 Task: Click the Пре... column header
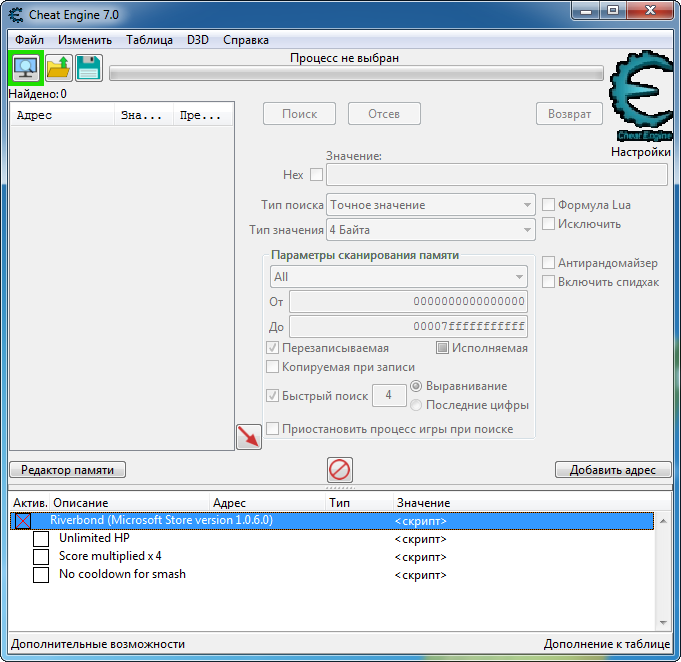[x=203, y=115]
